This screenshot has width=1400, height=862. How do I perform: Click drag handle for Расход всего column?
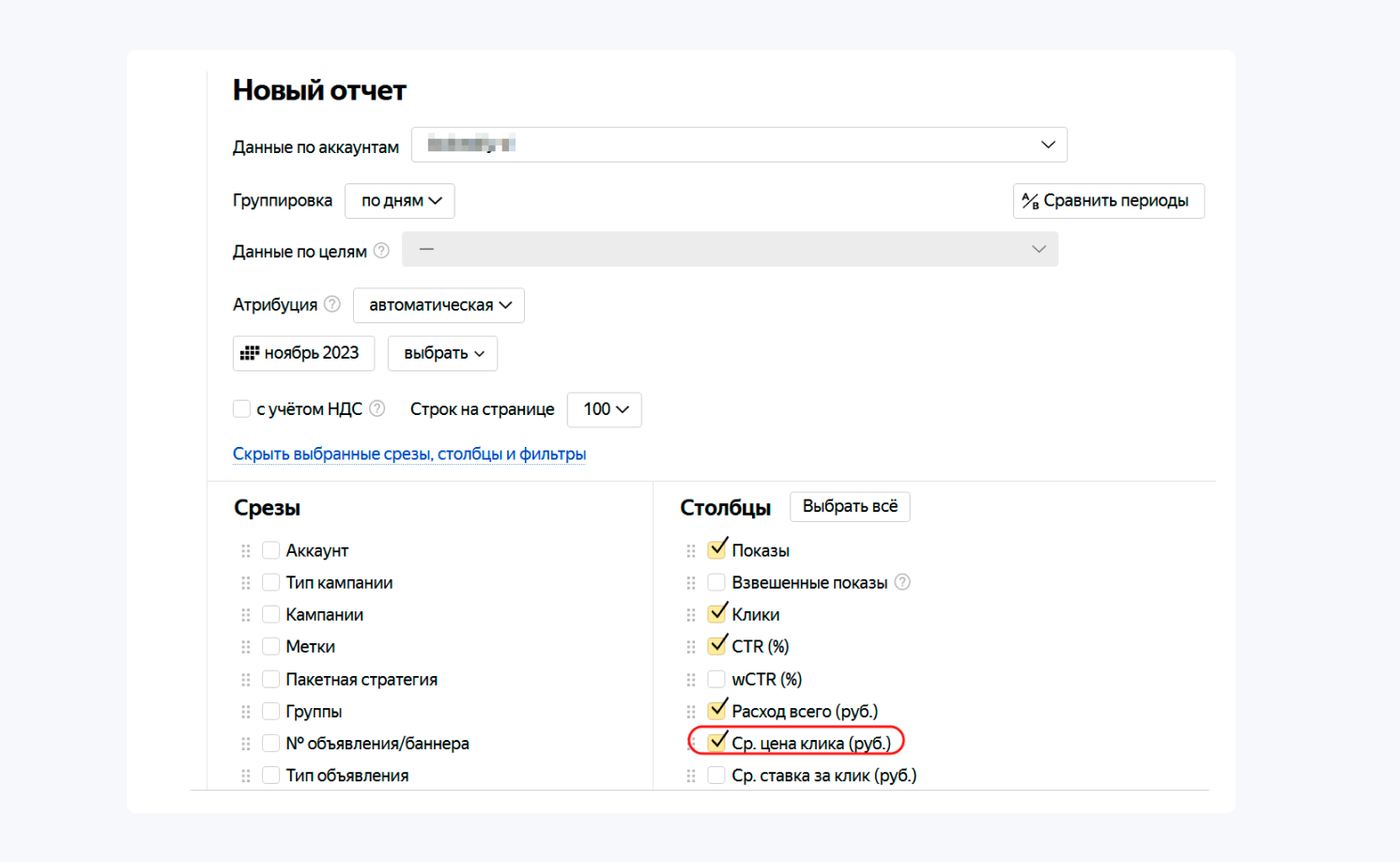point(691,712)
